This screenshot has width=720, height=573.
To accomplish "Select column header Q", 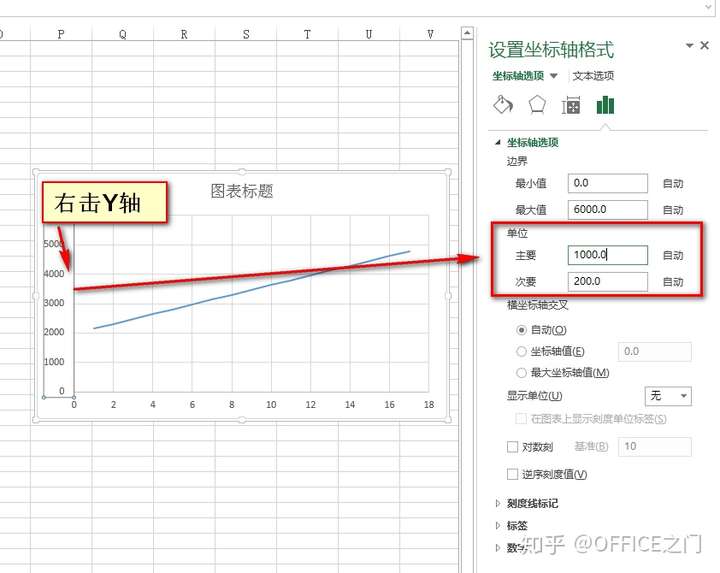I will (x=123, y=34).
